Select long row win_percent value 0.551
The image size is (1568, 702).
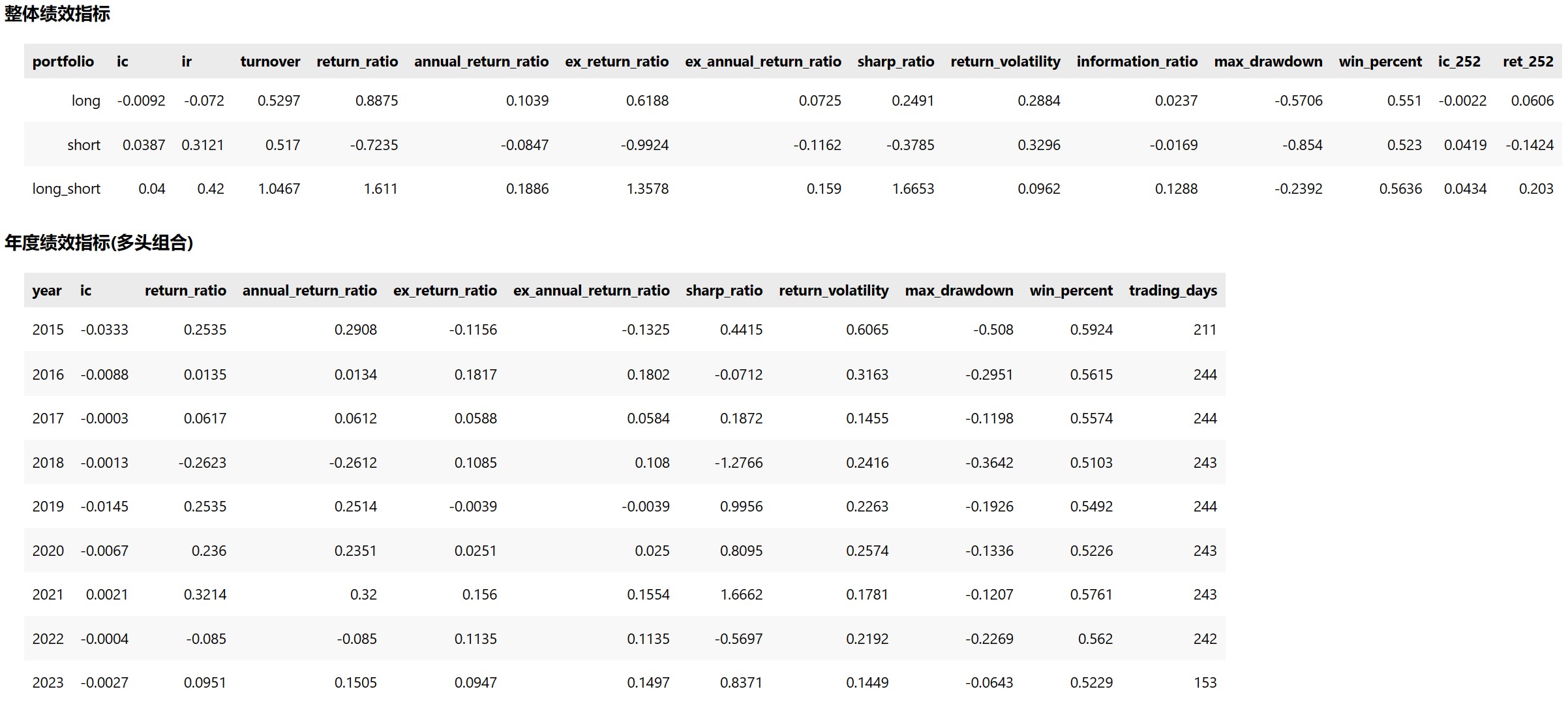pos(1404,100)
